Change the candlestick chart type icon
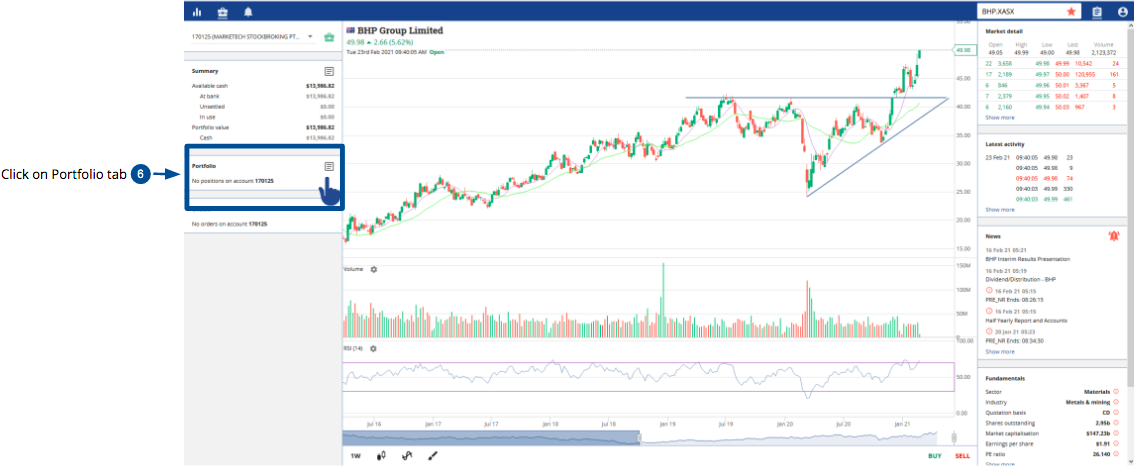Viewport: 1134px width, 467px height. tap(381, 456)
